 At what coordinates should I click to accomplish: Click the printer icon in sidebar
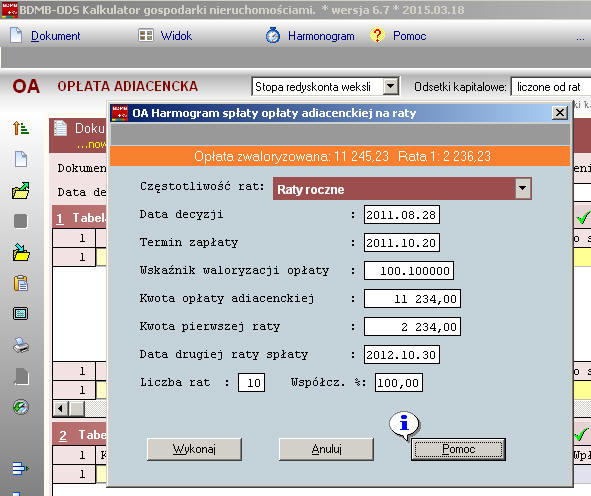tap(21, 345)
